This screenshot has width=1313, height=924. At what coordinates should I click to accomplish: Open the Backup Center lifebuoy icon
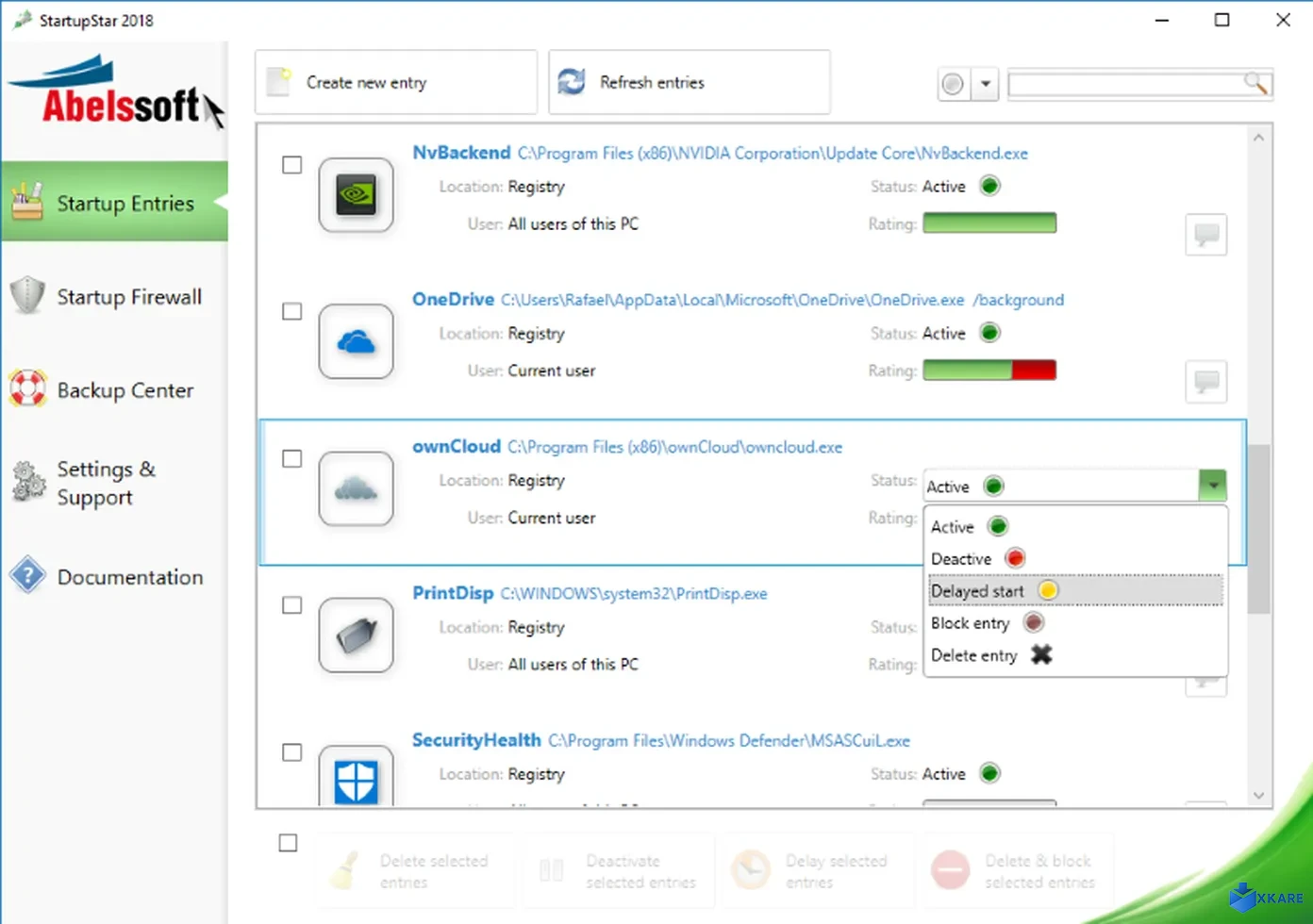pyautogui.click(x=27, y=388)
